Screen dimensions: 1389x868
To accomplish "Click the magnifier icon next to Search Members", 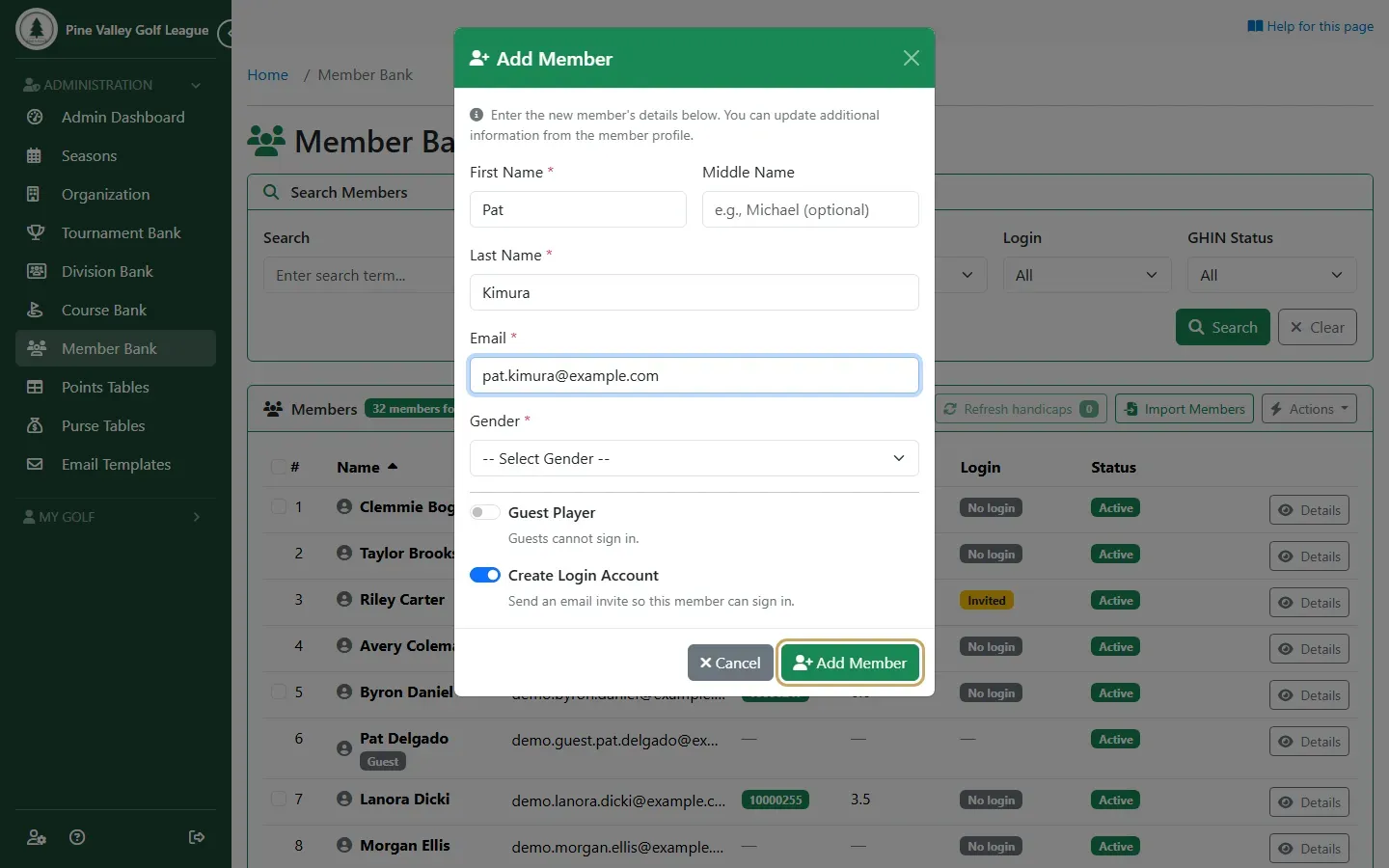I will pyautogui.click(x=272, y=192).
